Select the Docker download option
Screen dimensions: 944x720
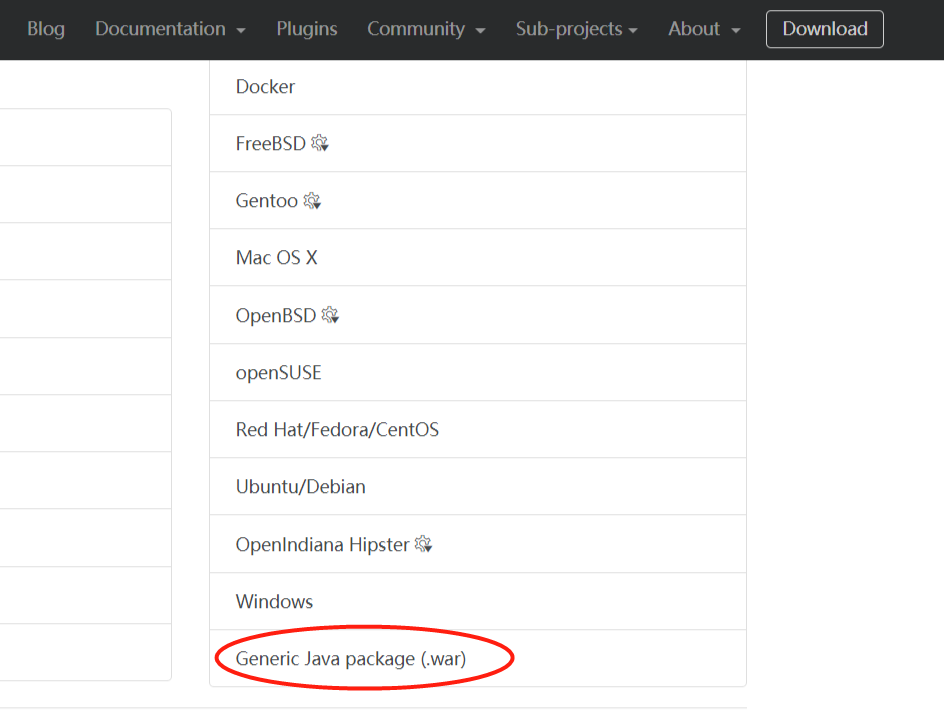(x=265, y=87)
